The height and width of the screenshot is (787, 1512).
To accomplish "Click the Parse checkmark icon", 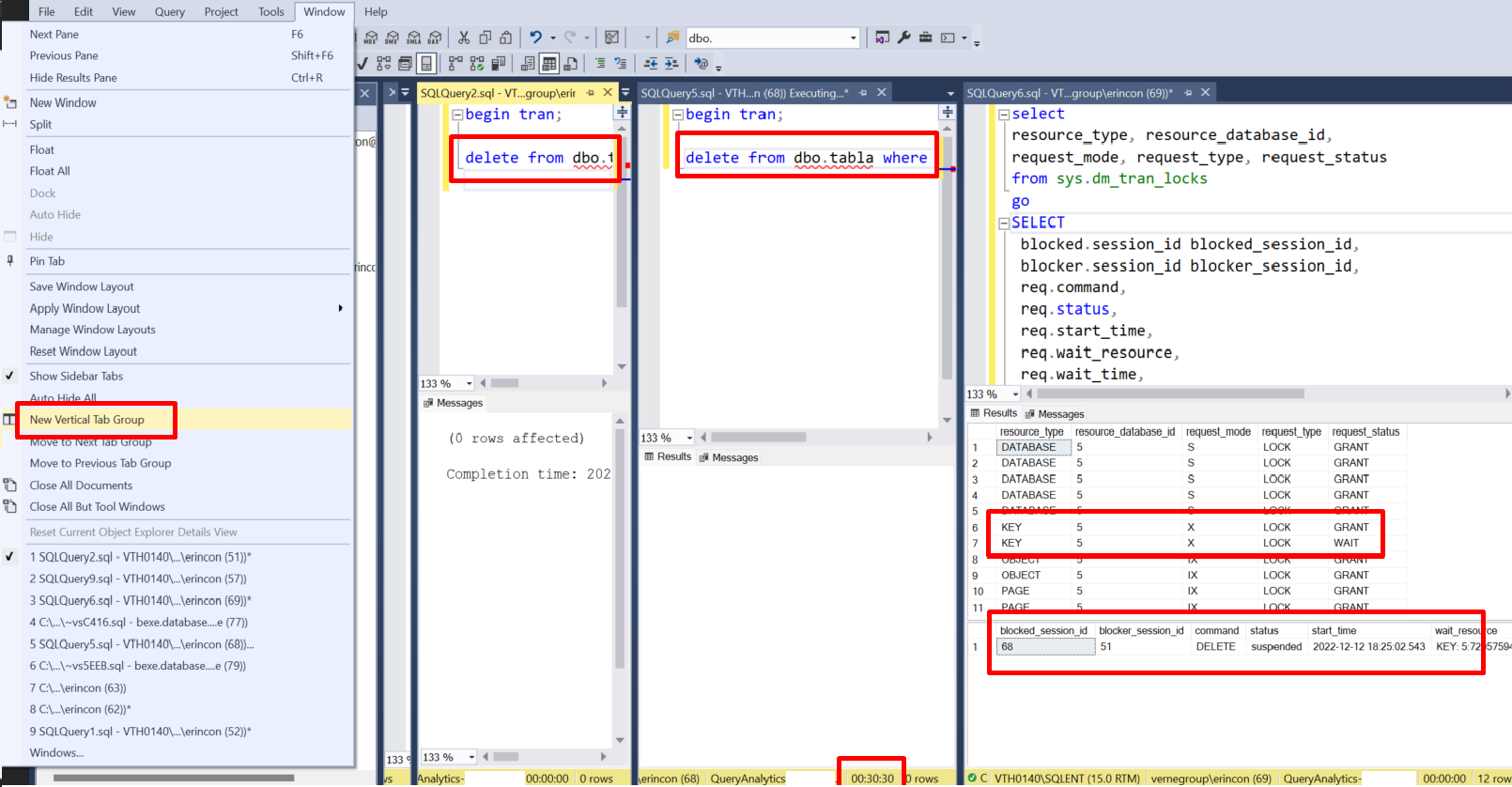I will [363, 63].
